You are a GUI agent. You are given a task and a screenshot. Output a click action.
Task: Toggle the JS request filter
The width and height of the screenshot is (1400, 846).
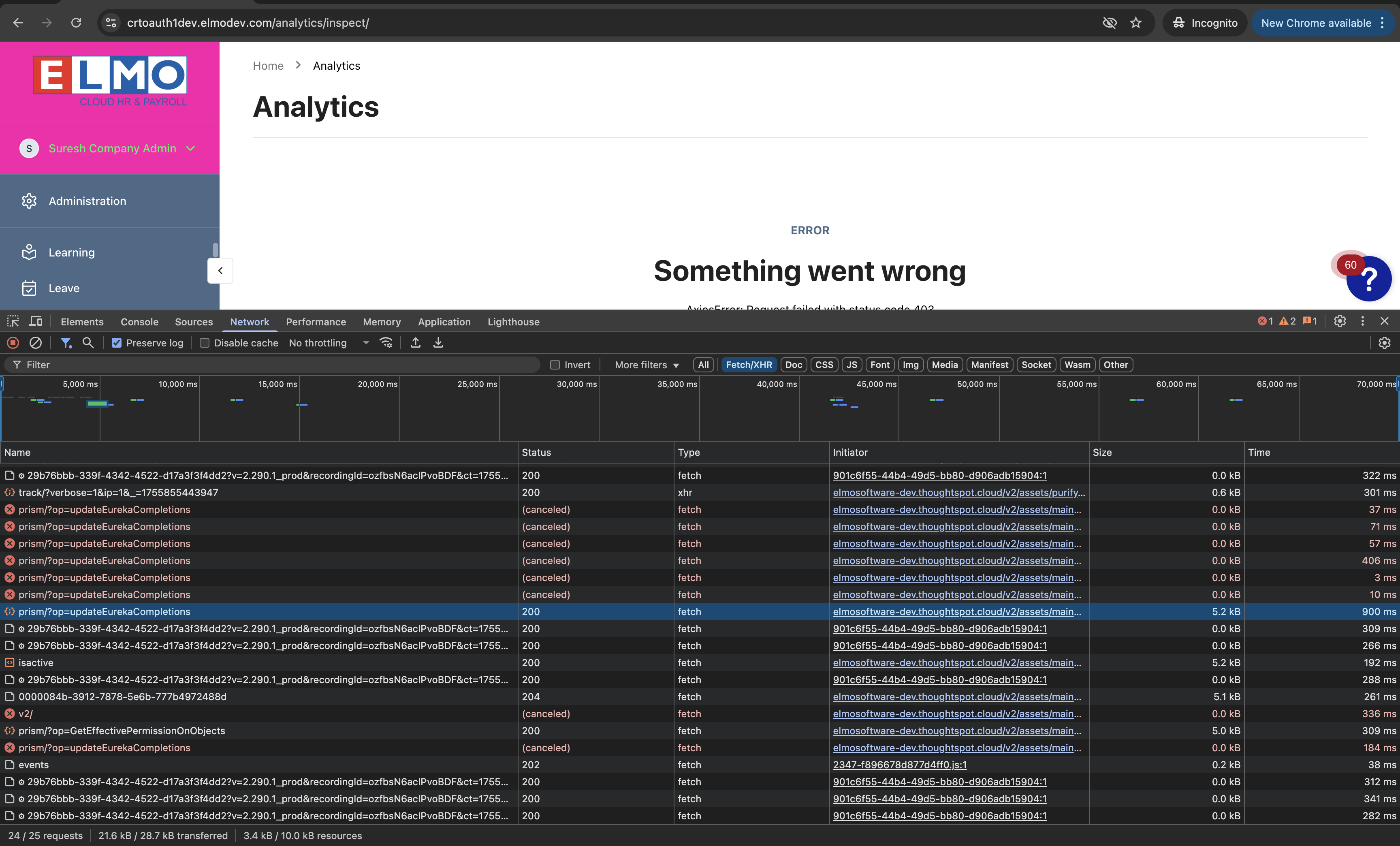tap(852, 365)
